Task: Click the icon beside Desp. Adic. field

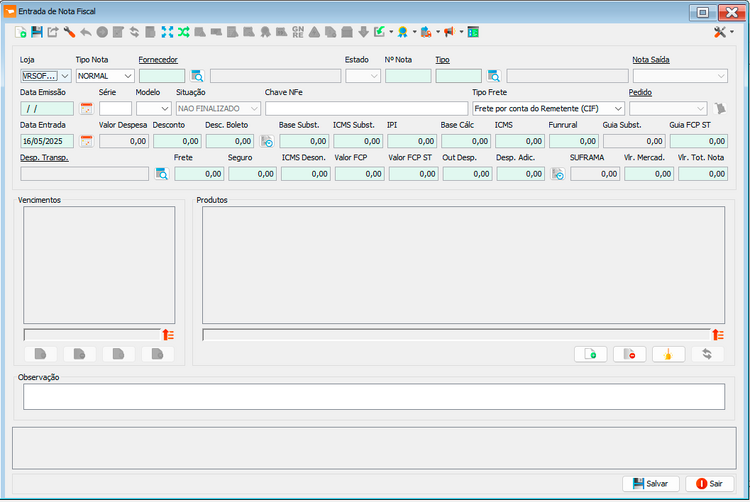Action: coord(558,174)
